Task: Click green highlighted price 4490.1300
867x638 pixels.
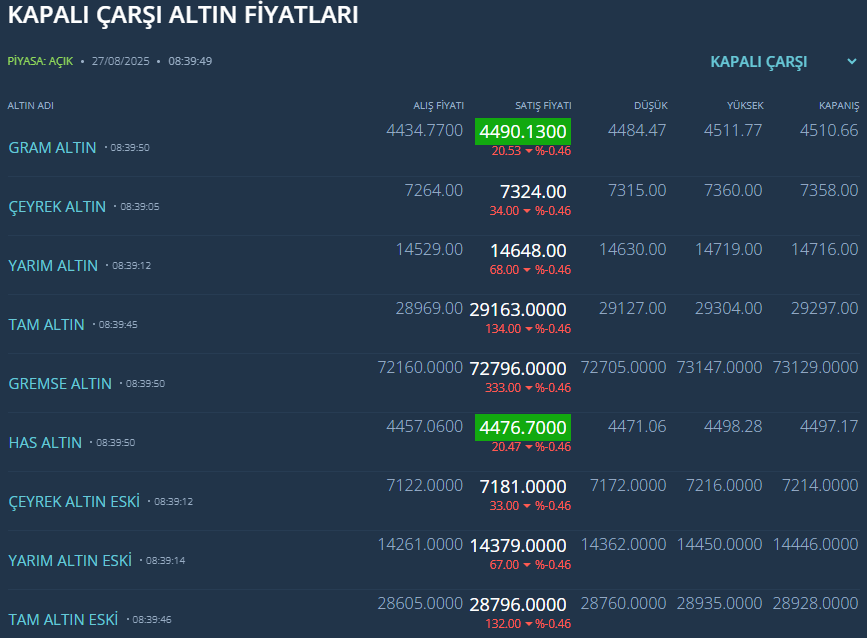Action: coord(523,132)
